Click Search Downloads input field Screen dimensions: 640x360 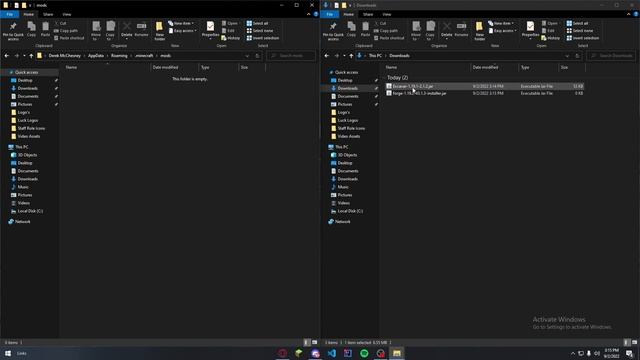click(x=611, y=56)
